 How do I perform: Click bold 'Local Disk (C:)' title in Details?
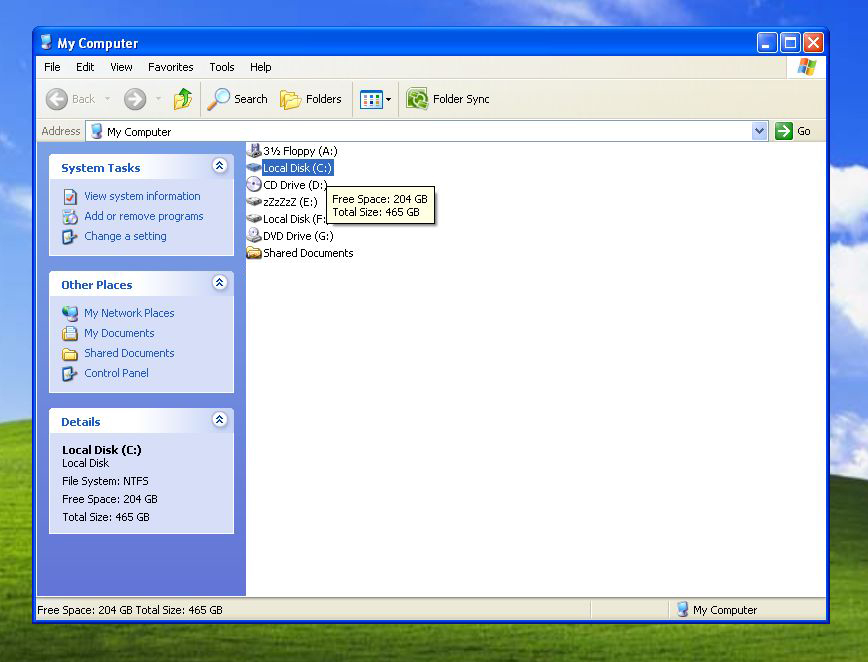click(x=102, y=449)
